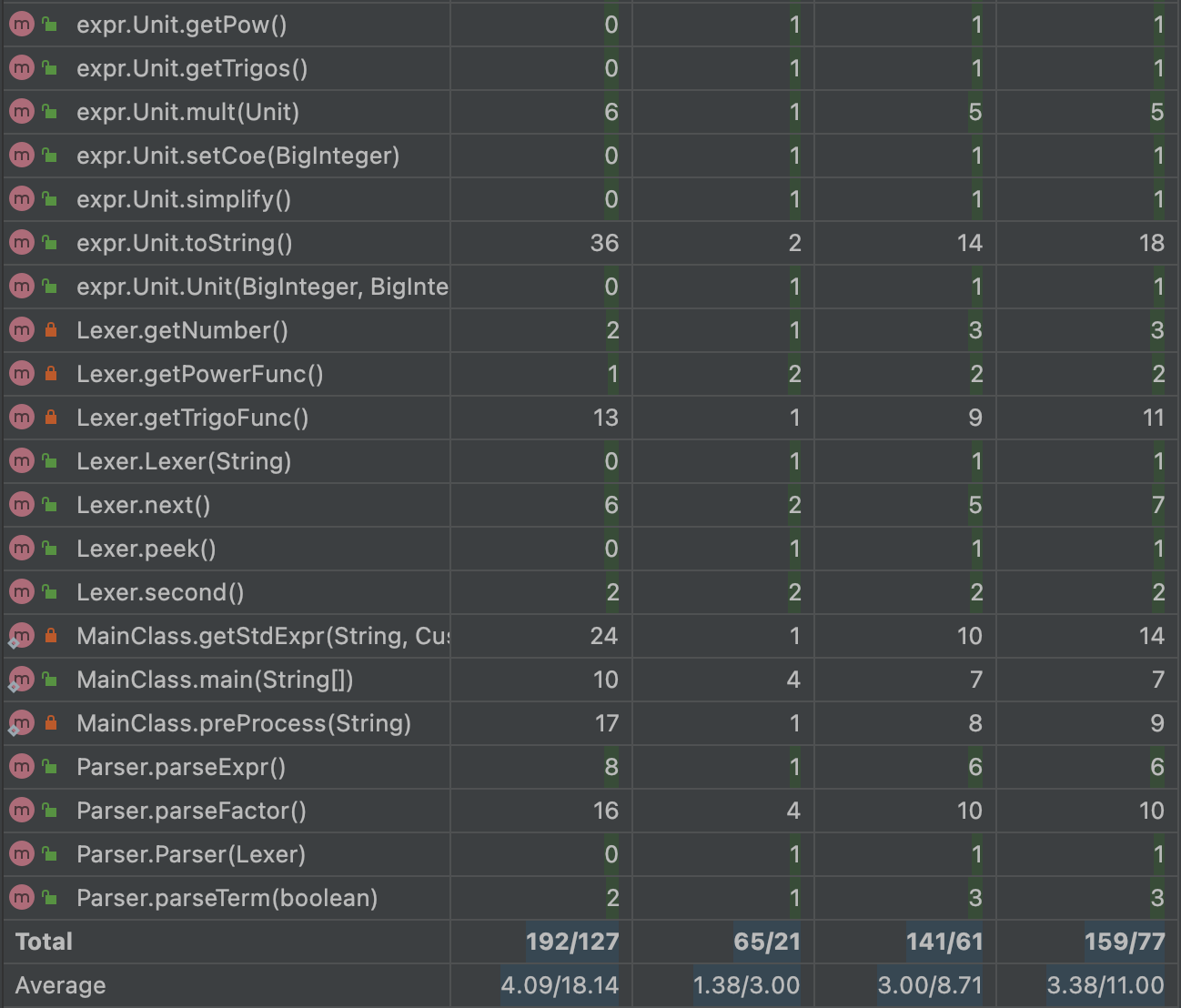Select the expr.Unit.simplify() method name
The image size is (1181, 1008).
[184, 199]
